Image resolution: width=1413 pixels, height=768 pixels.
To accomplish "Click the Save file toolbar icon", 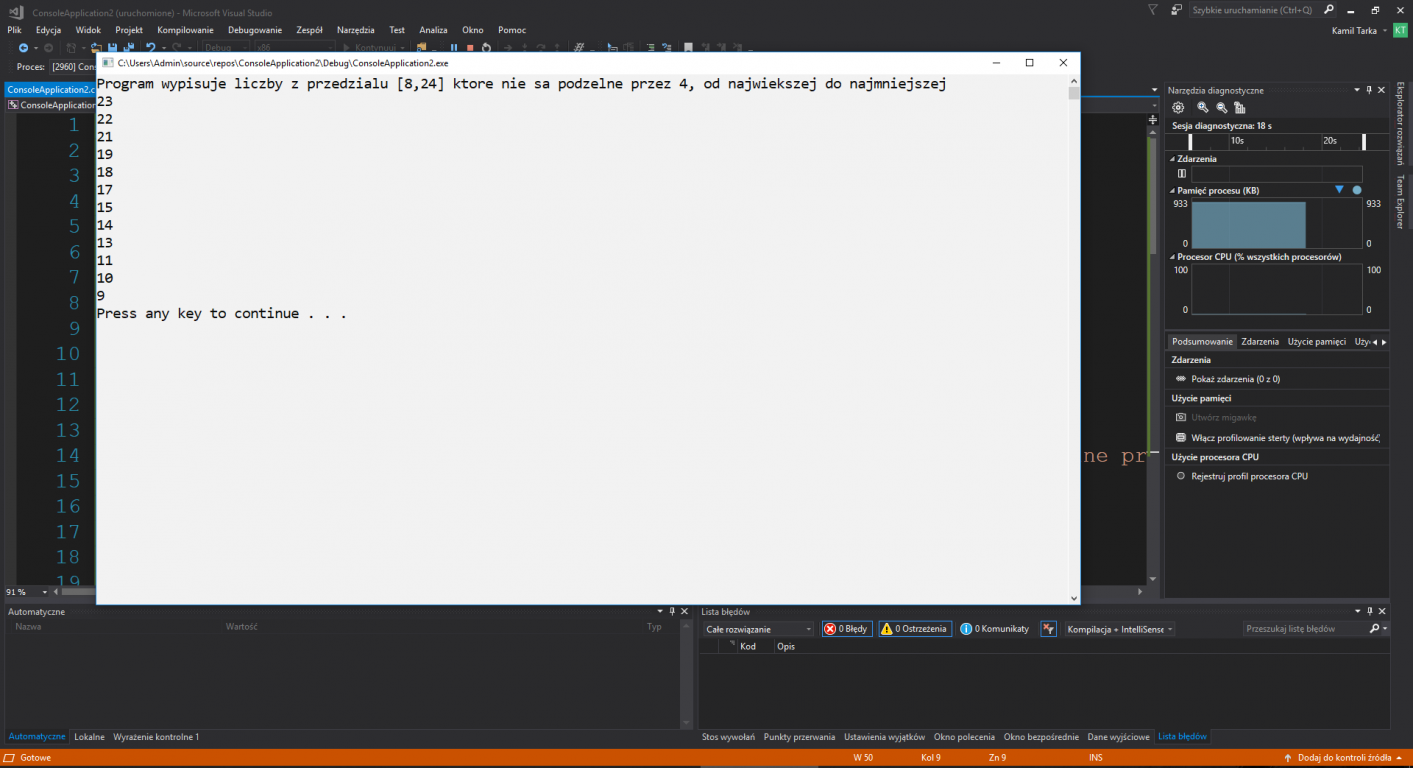I will click(112, 47).
